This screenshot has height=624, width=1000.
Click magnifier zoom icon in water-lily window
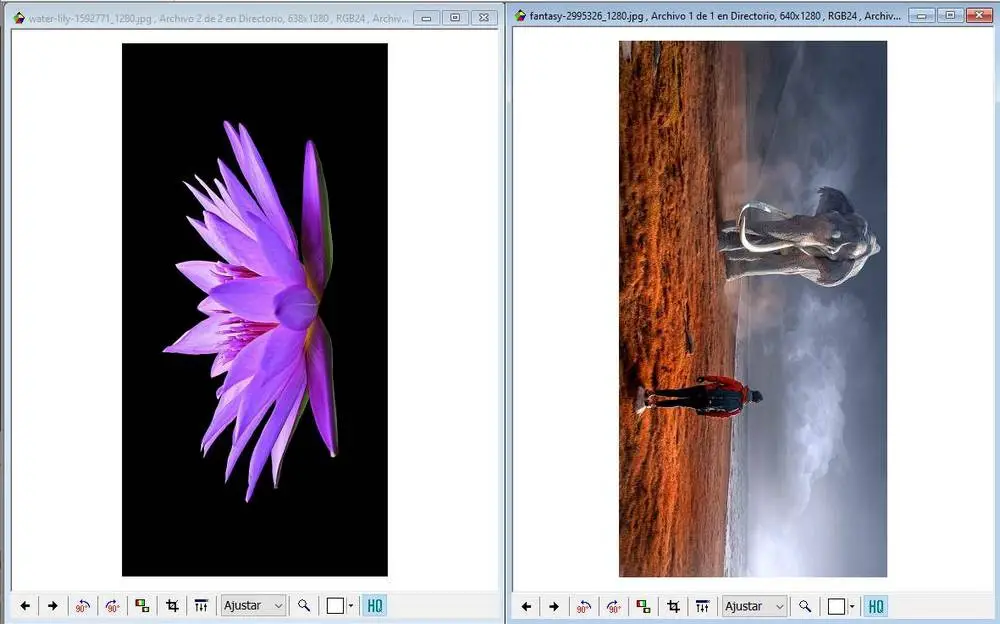click(304, 605)
